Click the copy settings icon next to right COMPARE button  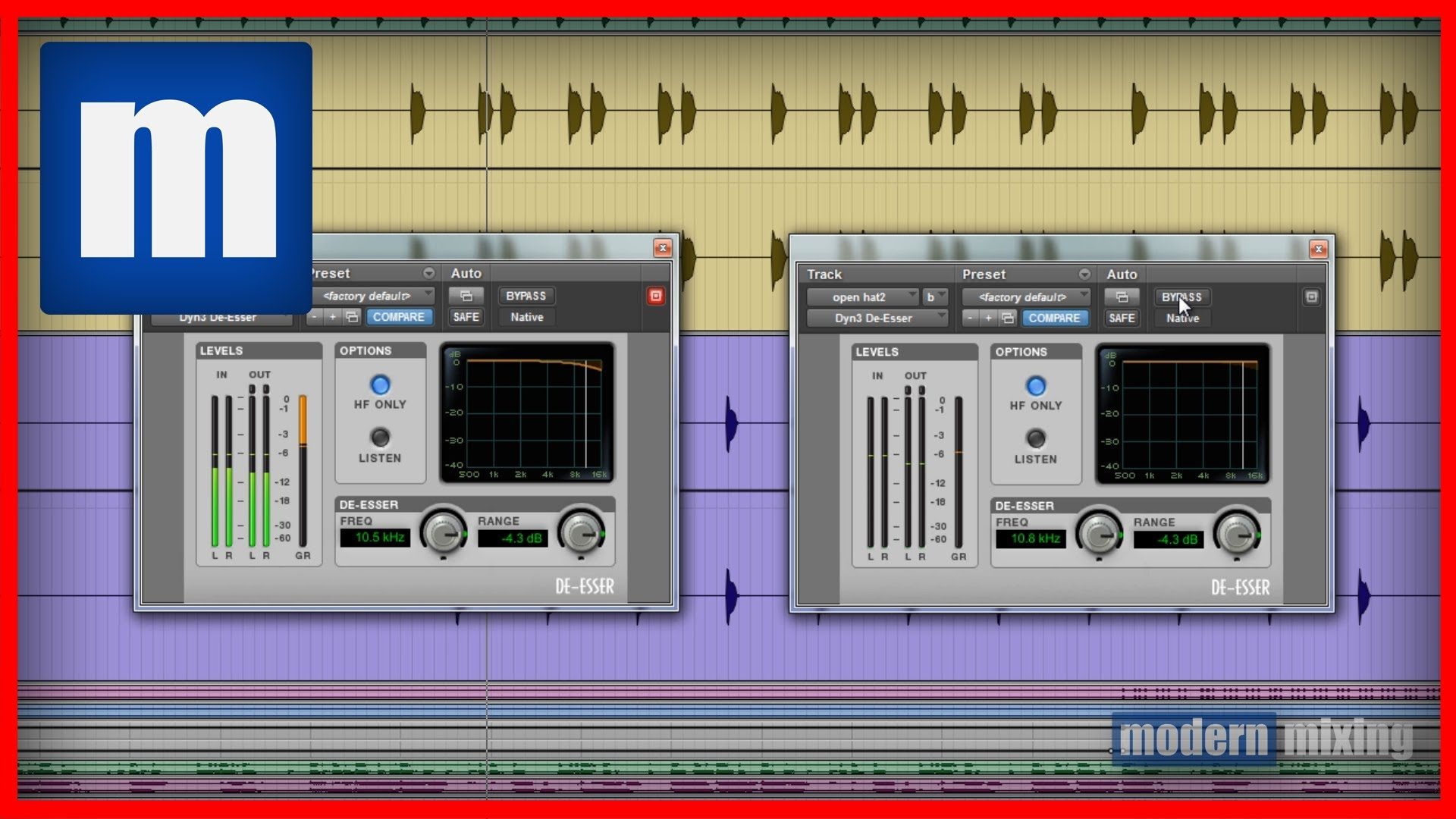pos(1007,318)
